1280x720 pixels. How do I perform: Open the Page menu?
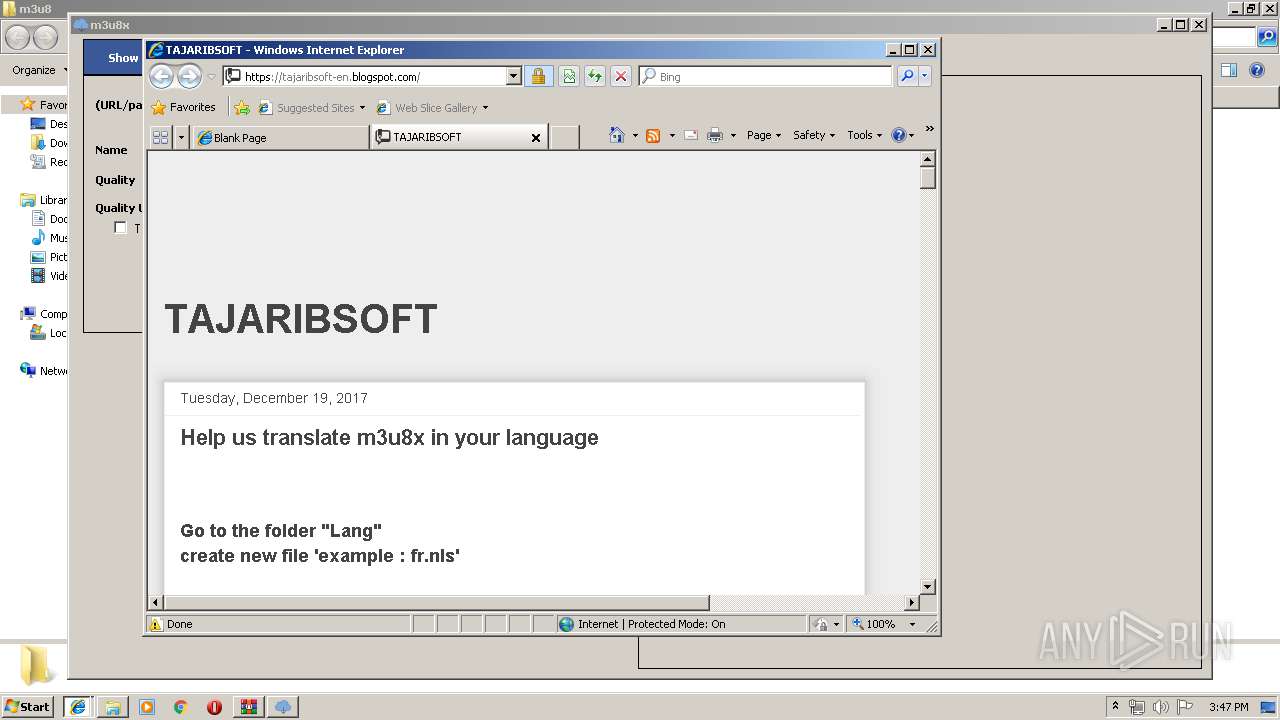pos(764,135)
